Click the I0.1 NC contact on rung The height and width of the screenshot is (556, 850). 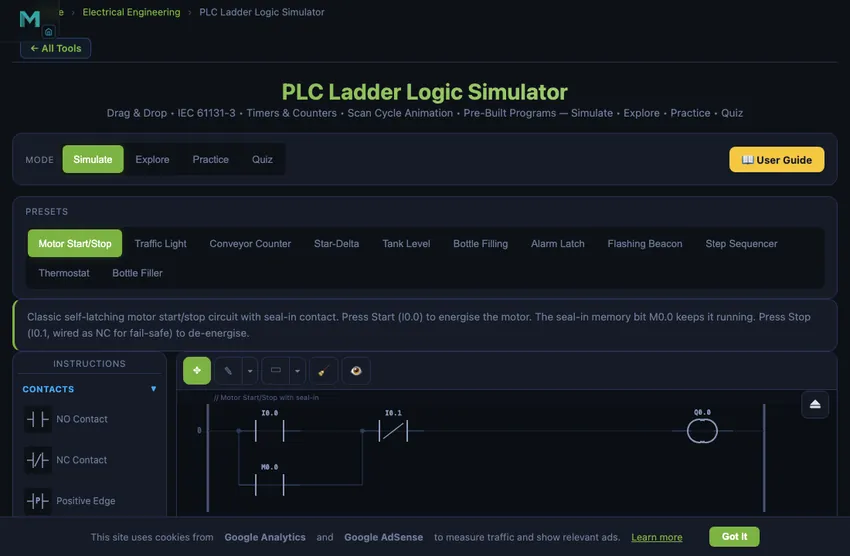(x=393, y=431)
